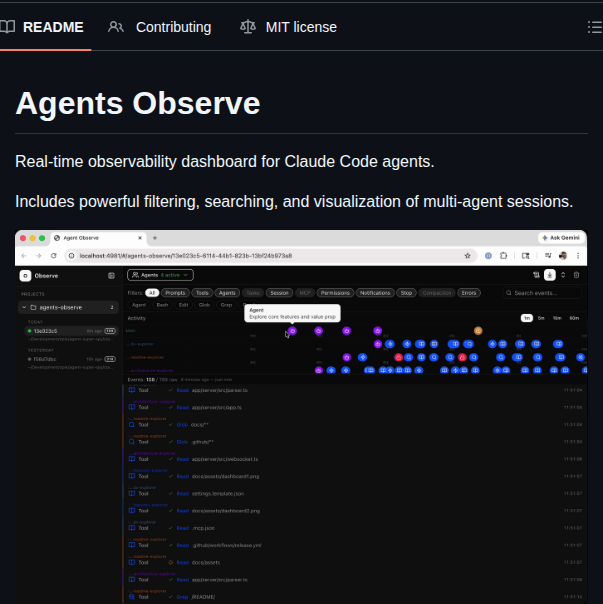This screenshot has height=604, width=603.
Task: Toggle the Grep tool sub-filter chip
Action: (x=226, y=305)
